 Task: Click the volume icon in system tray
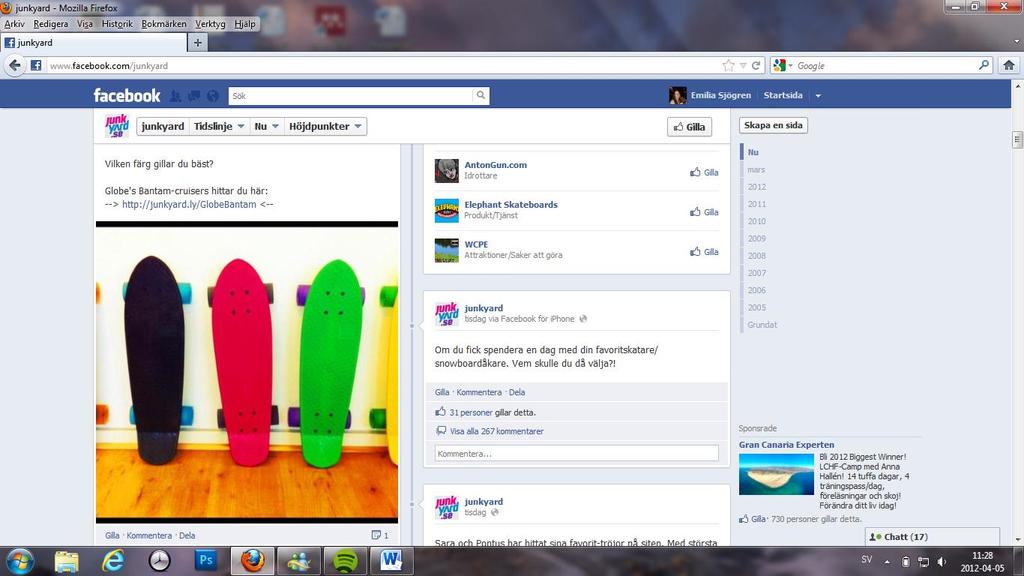click(x=941, y=561)
